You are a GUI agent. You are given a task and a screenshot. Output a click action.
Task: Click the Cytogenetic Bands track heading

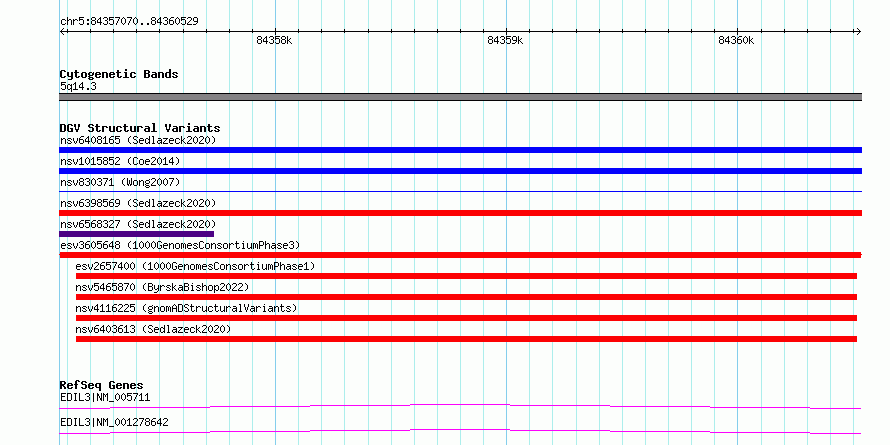click(x=119, y=74)
